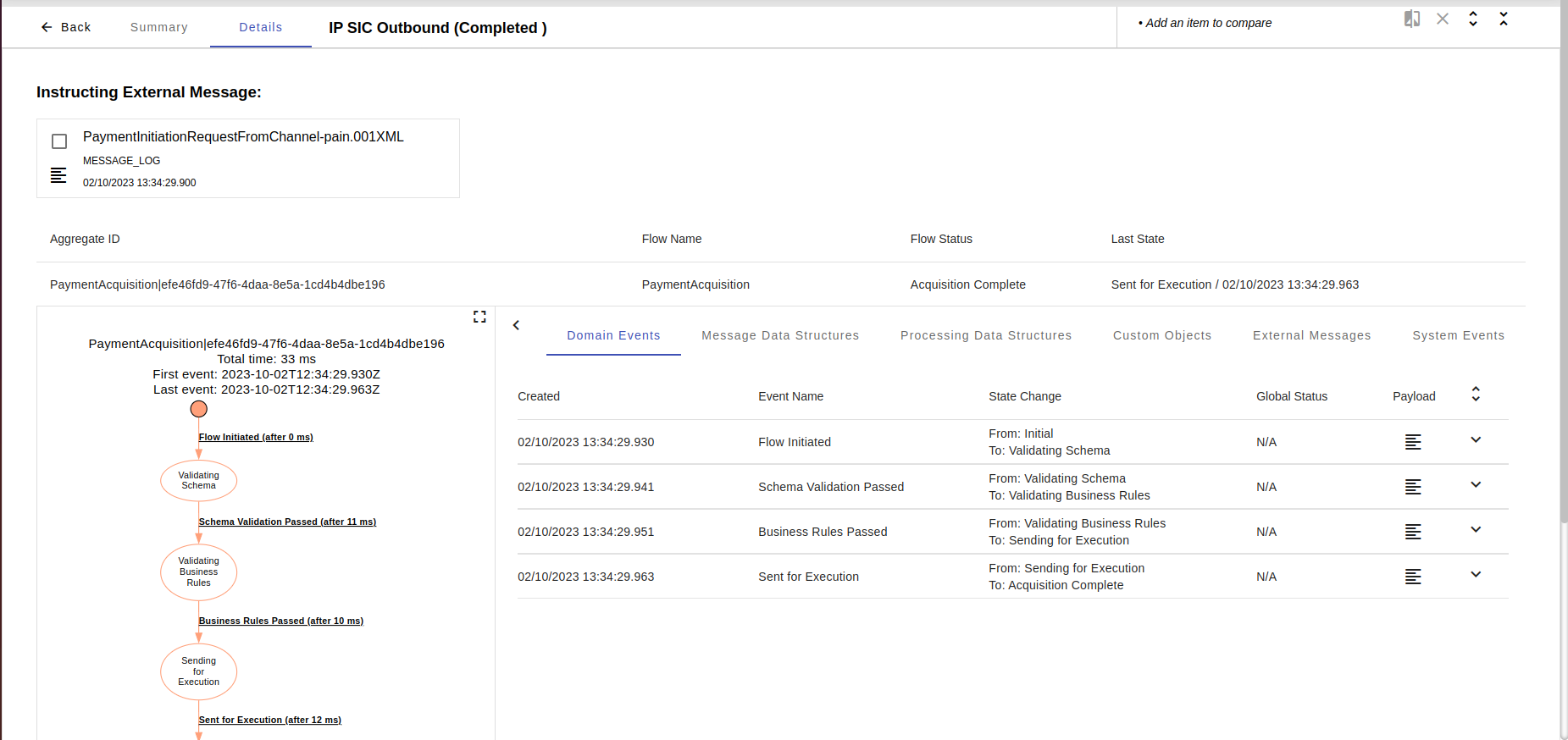Expand the Schema Validation Passed row
Viewport: 1568px width, 740px height.
1476,485
